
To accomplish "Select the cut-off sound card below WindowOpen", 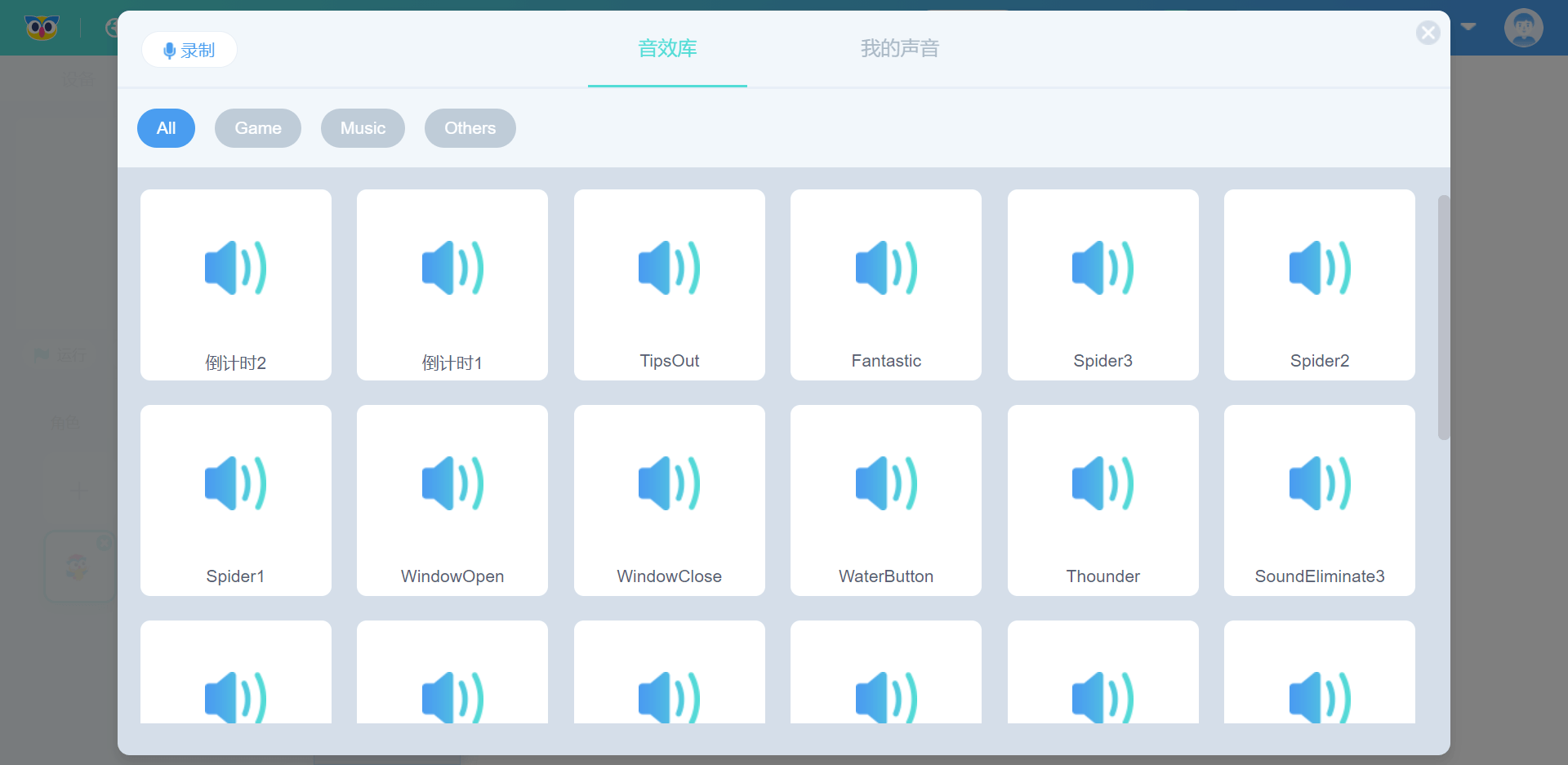I will coord(452,672).
